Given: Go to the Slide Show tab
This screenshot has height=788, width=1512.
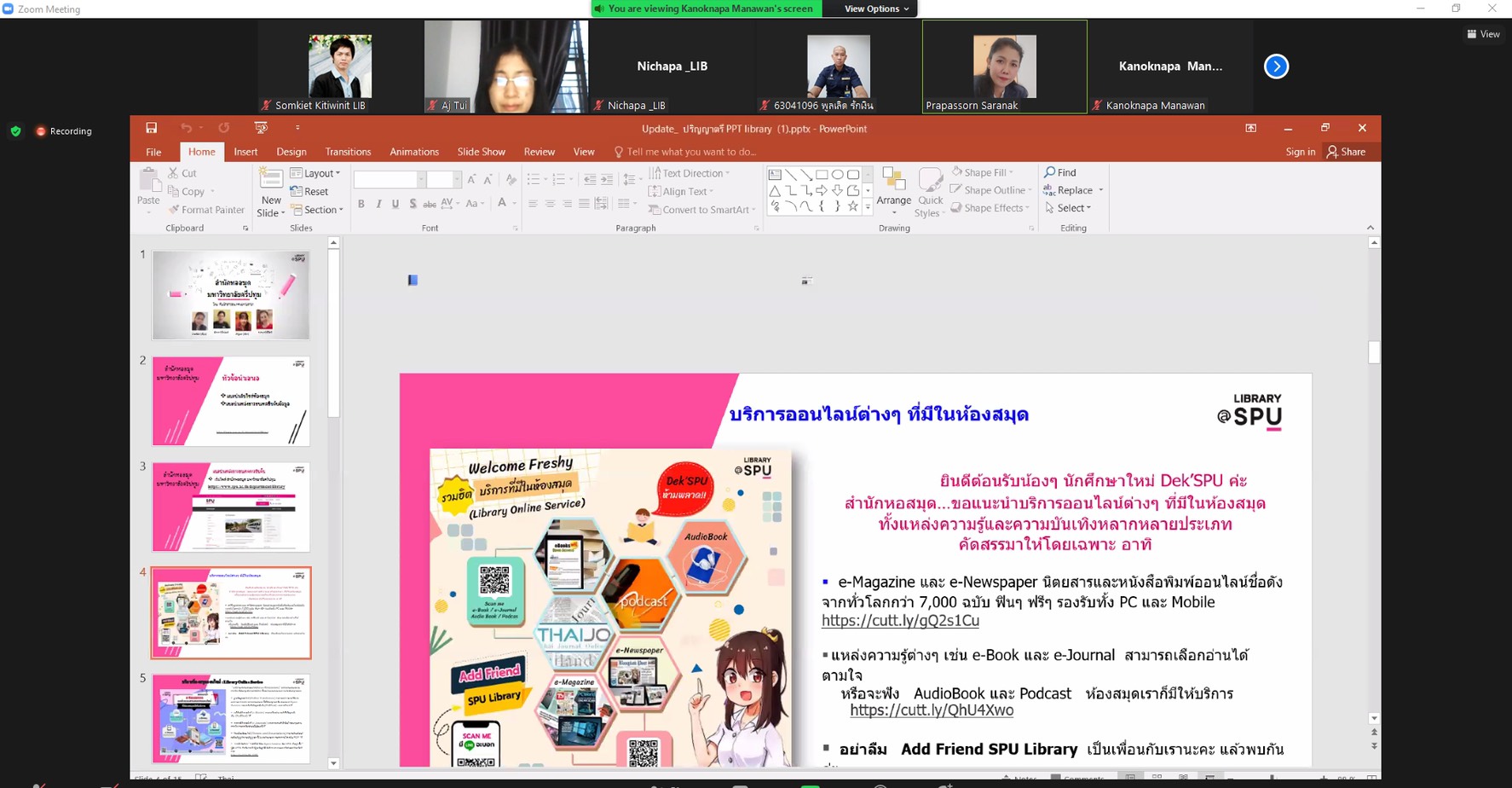Looking at the screenshot, I should 482,152.
